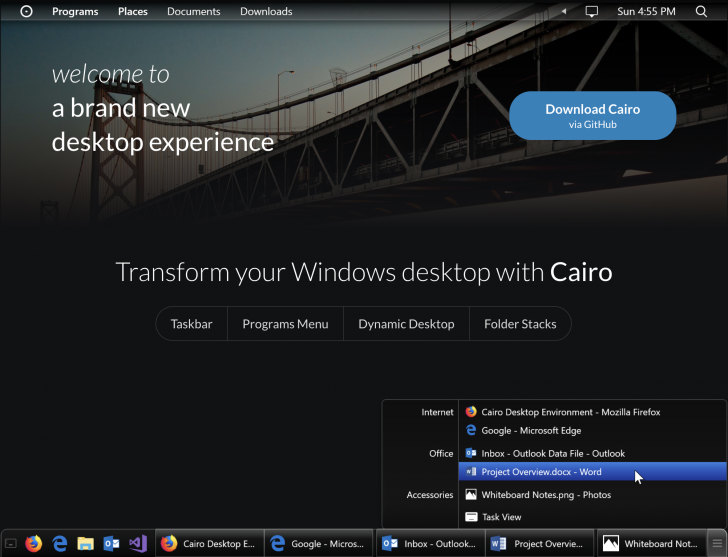Switch to the Taskbar tab
This screenshot has width=728, height=557.
191,324
